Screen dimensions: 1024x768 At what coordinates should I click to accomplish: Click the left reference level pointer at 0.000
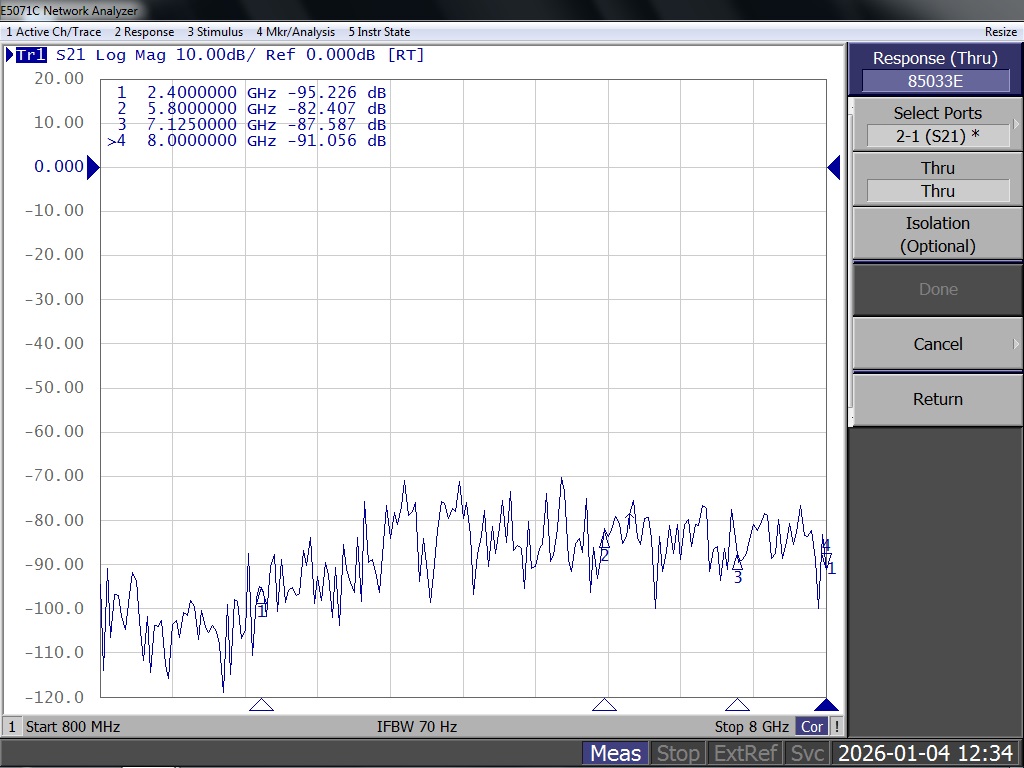point(93,167)
